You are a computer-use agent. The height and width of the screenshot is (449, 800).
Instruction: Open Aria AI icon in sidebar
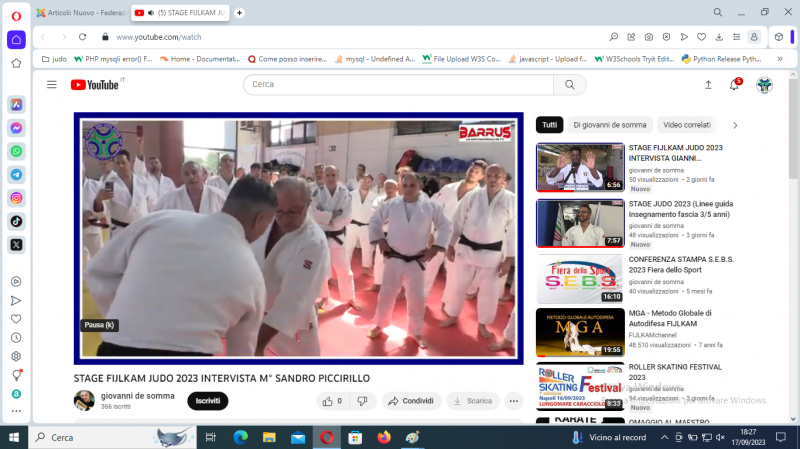[16, 105]
